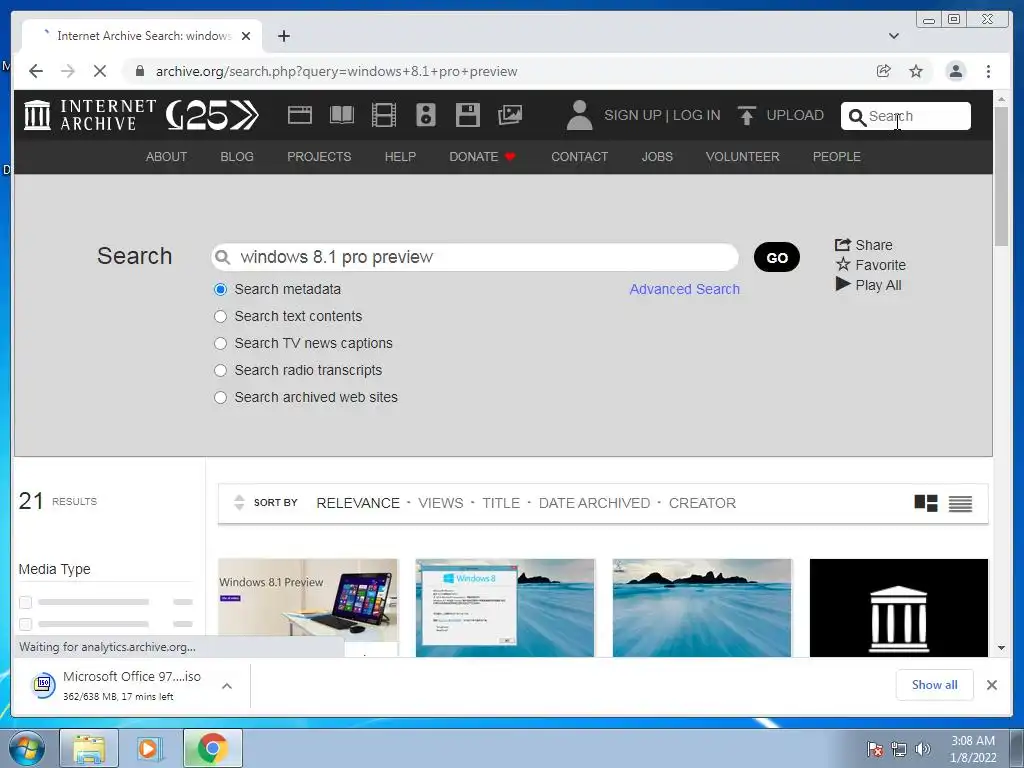This screenshot has width=1024, height=768.
Task: Open the CONTACT menu item
Action: [579, 157]
